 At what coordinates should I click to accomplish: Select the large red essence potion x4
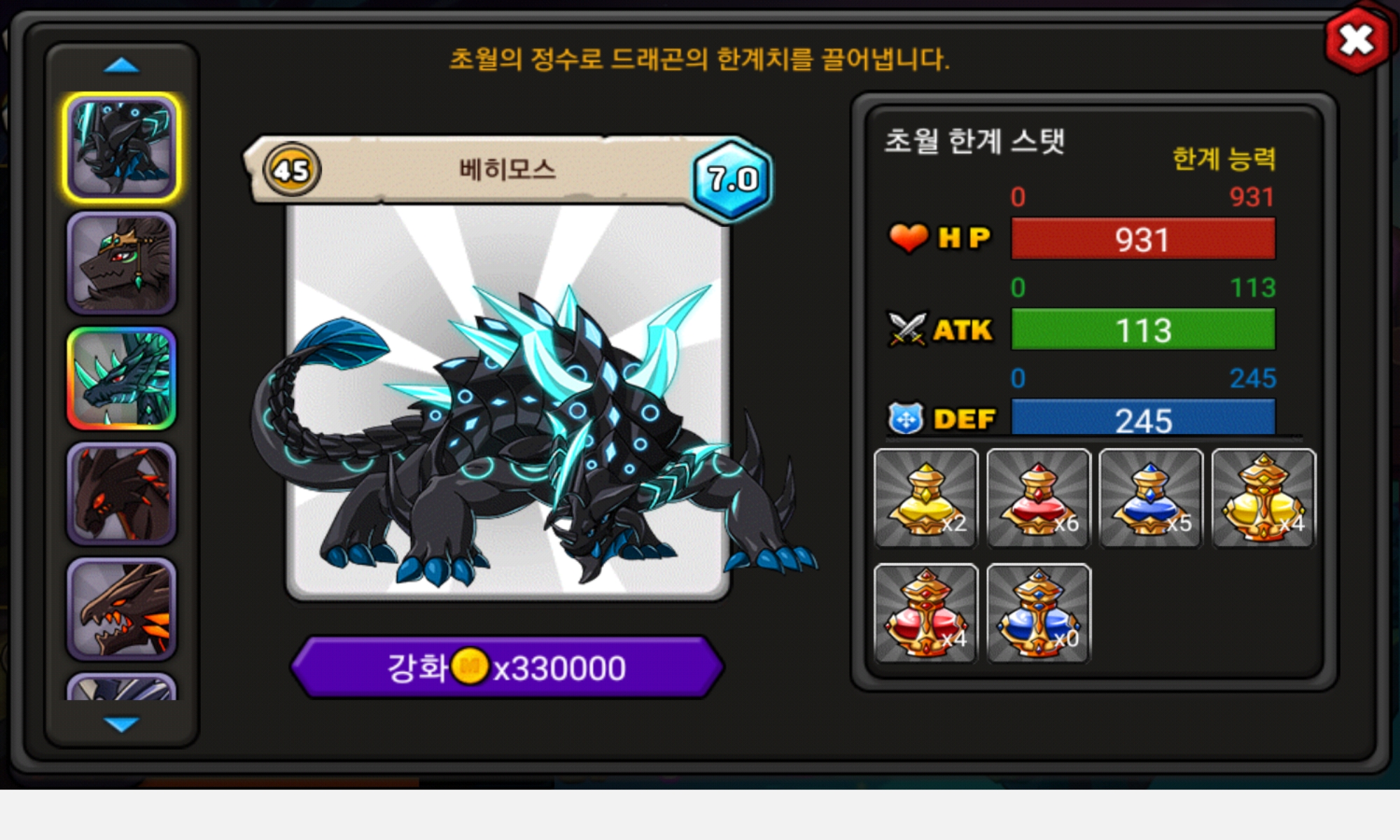click(x=925, y=613)
